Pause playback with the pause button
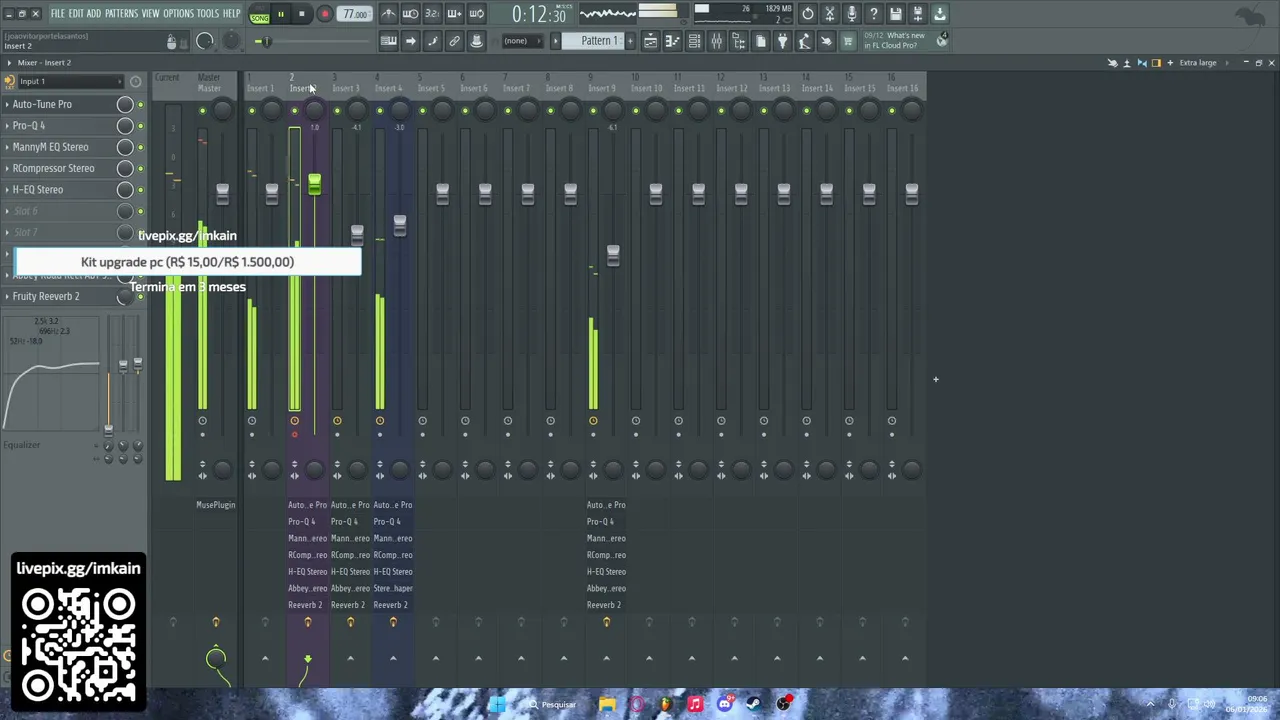 280,14
